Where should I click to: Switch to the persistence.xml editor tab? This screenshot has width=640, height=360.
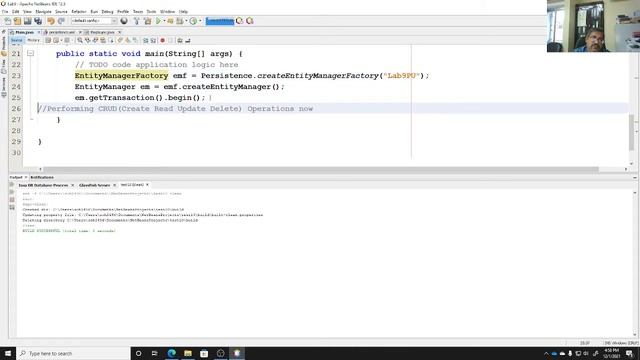pos(61,32)
